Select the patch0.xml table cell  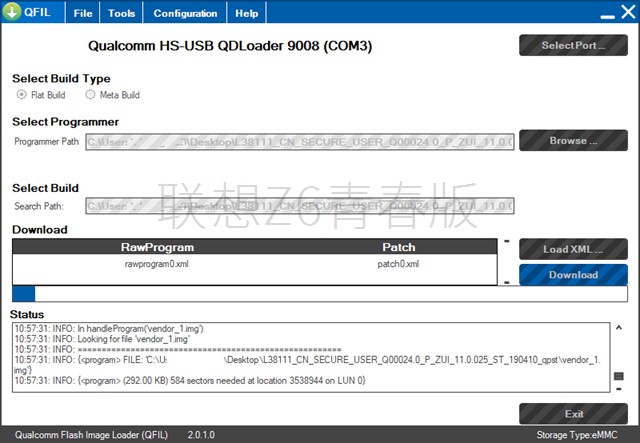pos(398,264)
